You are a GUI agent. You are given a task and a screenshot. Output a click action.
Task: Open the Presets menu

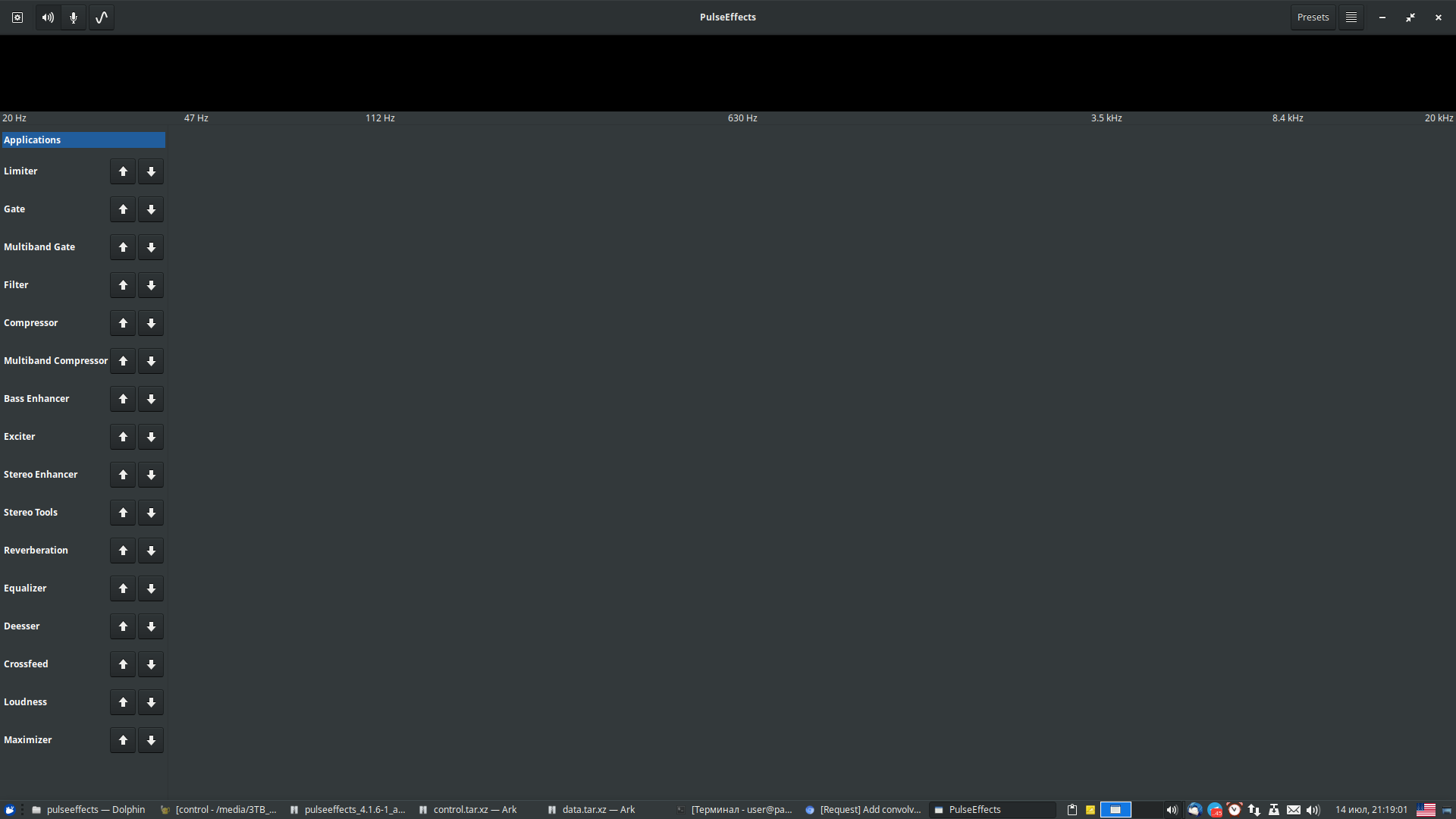pyautogui.click(x=1313, y=17)
